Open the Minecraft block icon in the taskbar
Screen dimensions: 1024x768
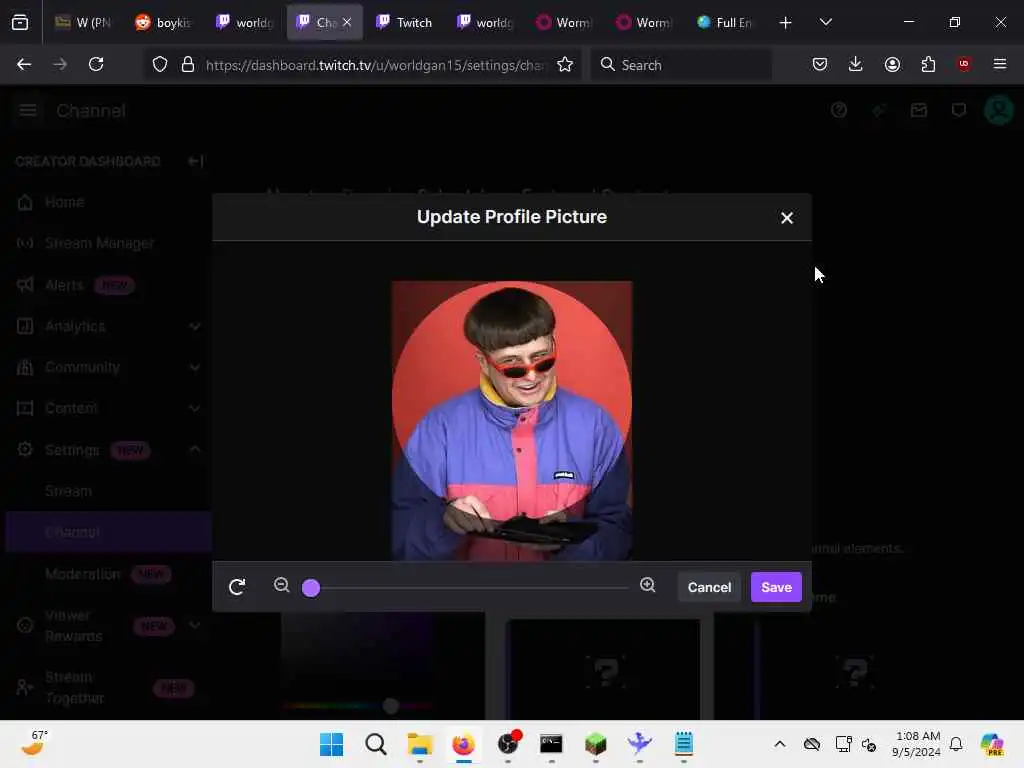pyautogui.click(x=596, y=744)
